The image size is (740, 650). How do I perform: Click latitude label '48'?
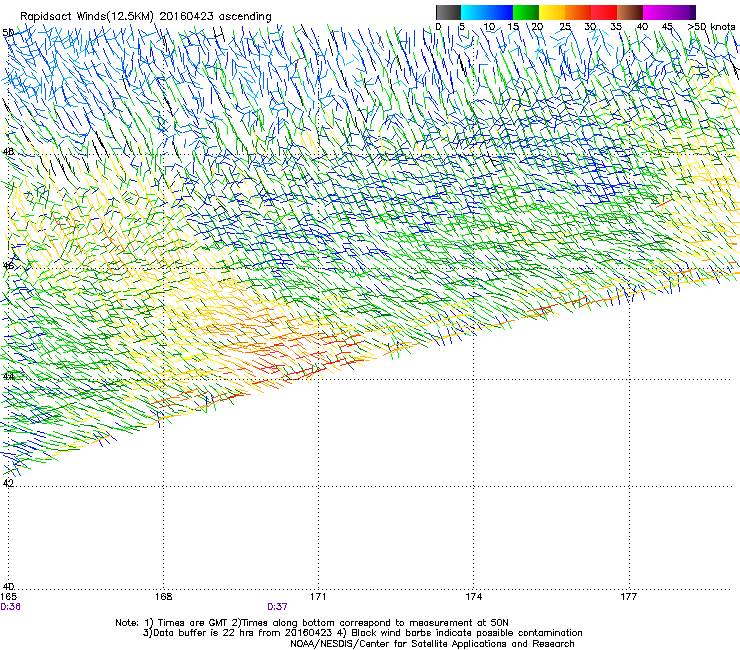[x=8, y=152]
